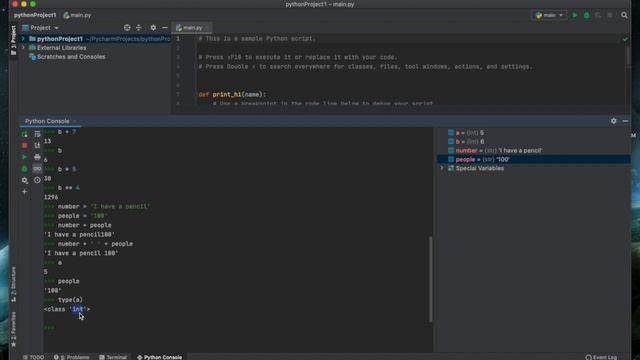Open console history clock icon

[x=37, y=180]
